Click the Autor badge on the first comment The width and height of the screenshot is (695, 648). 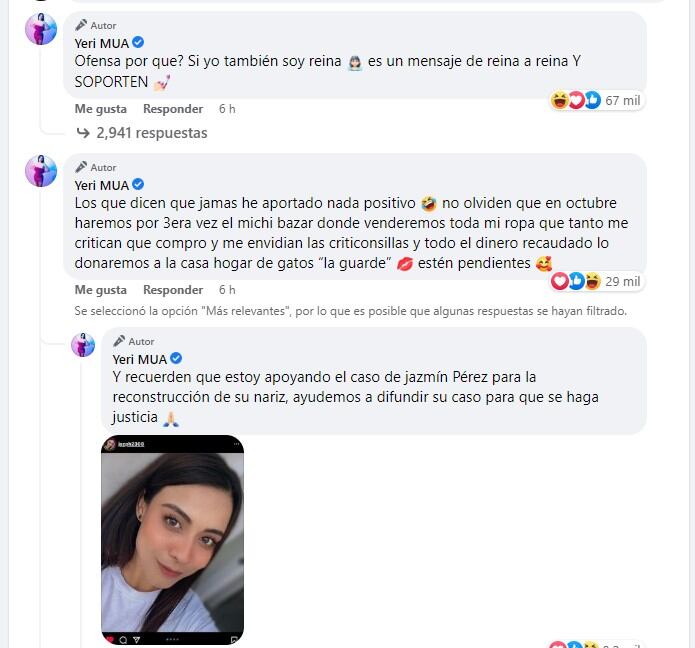coord(96,26)
